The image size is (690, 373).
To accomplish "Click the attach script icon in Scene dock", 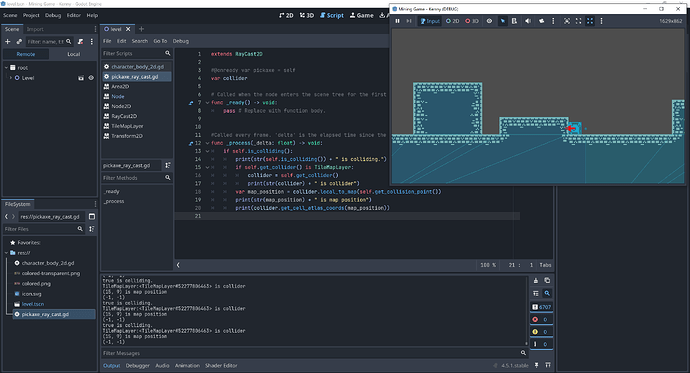I will click(x=80, y=41).
